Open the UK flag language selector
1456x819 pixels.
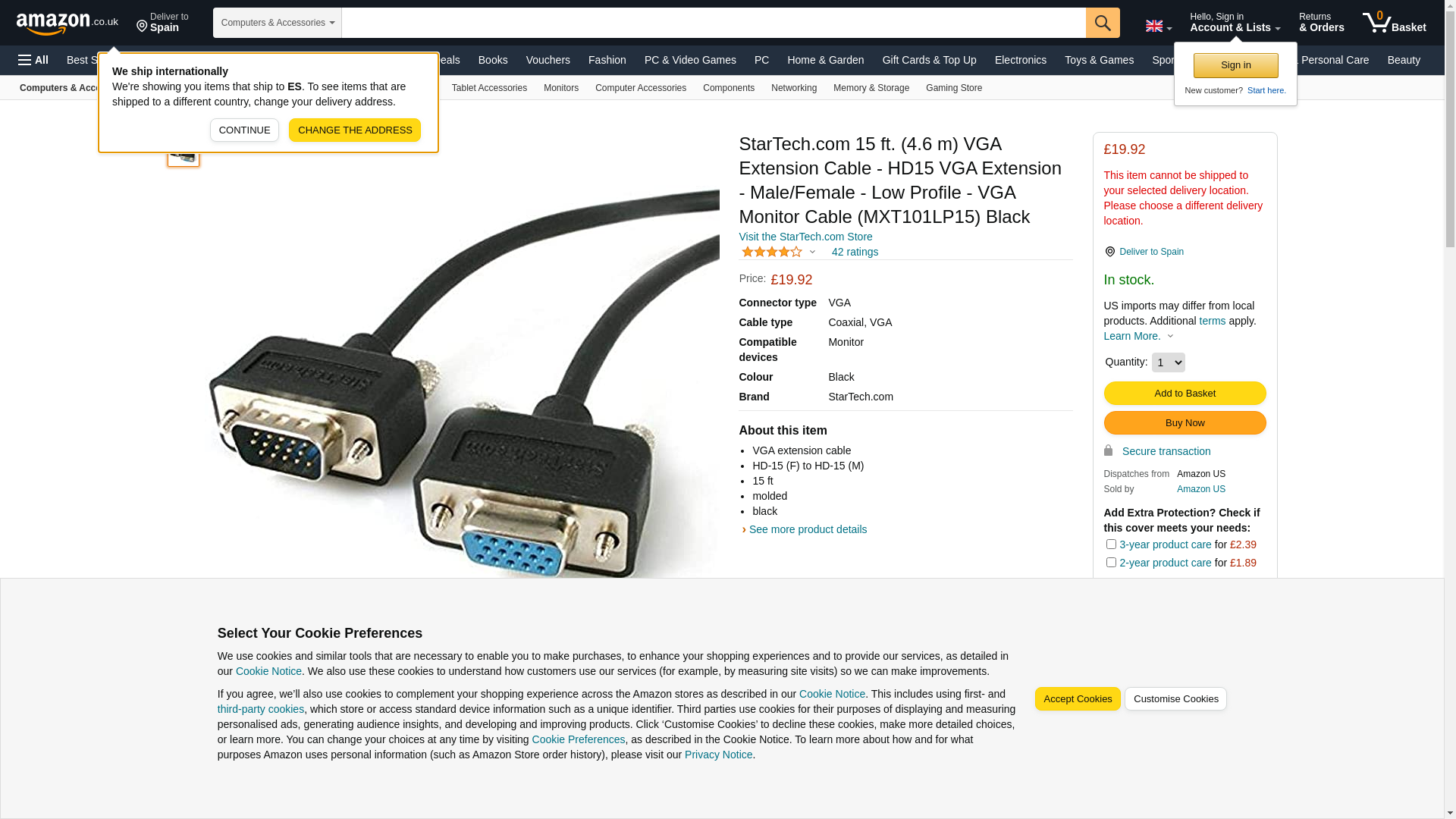click(1159, 26)
